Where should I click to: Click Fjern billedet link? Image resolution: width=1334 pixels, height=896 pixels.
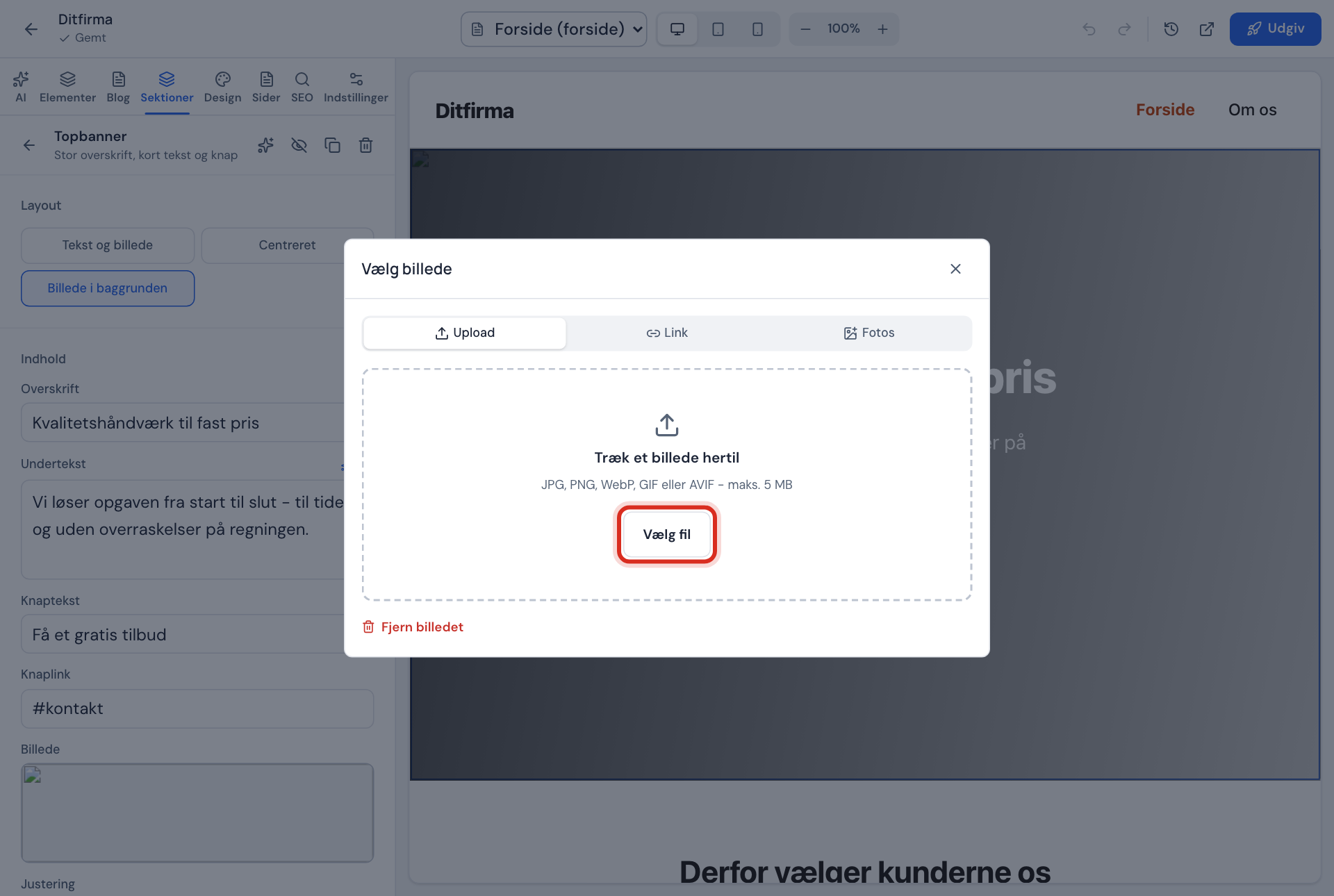(413, 627)
